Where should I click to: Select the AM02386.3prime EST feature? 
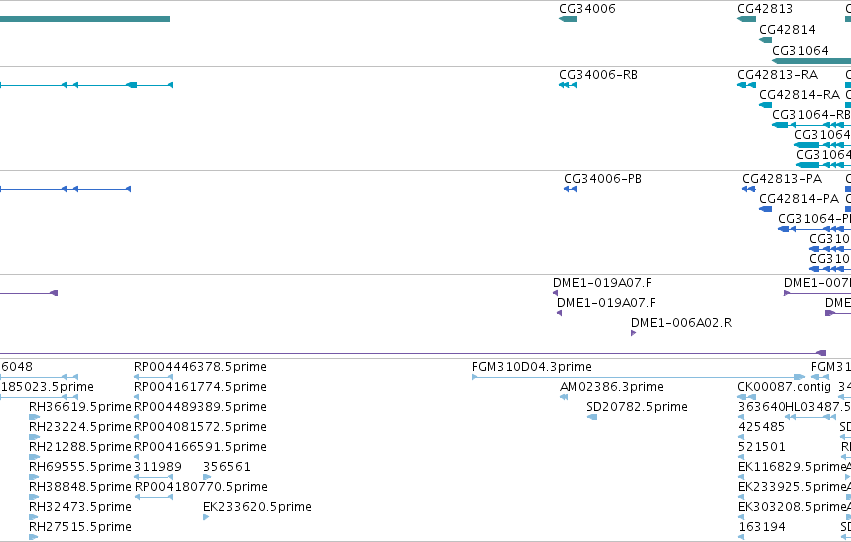click(564, 397)
